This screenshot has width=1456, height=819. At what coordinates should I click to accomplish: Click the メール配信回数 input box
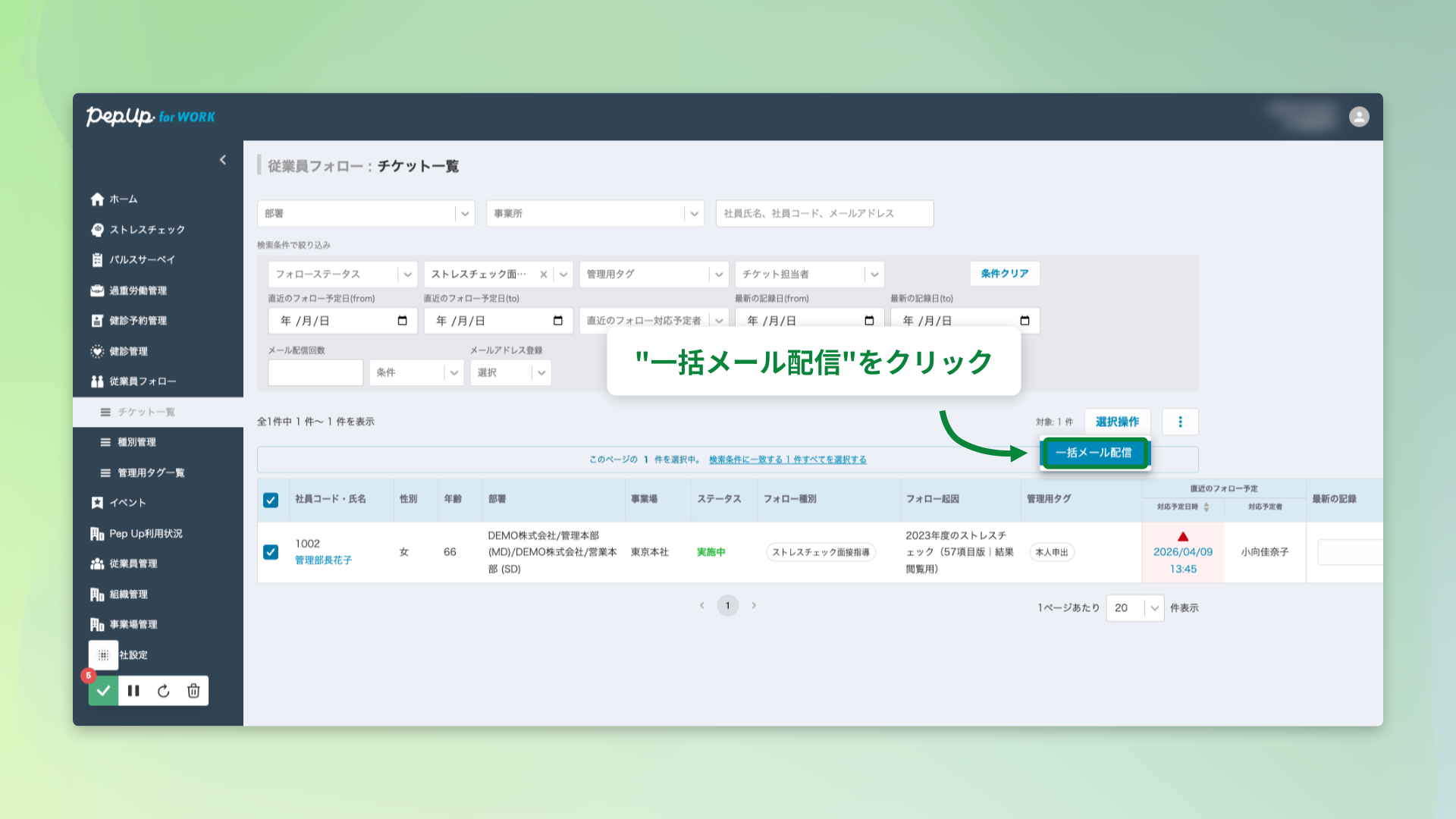(x=315, y=372)
